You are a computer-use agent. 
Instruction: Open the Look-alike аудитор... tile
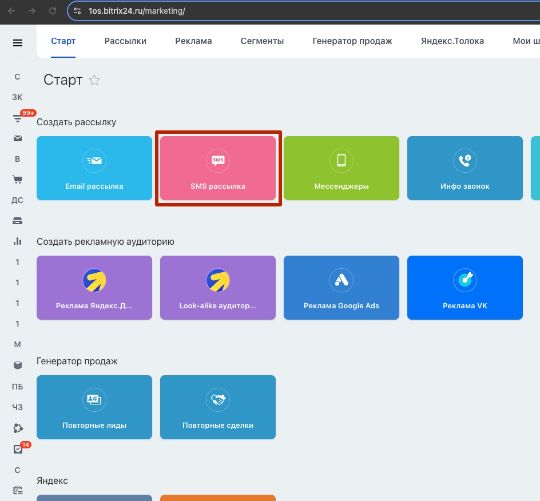218,288
